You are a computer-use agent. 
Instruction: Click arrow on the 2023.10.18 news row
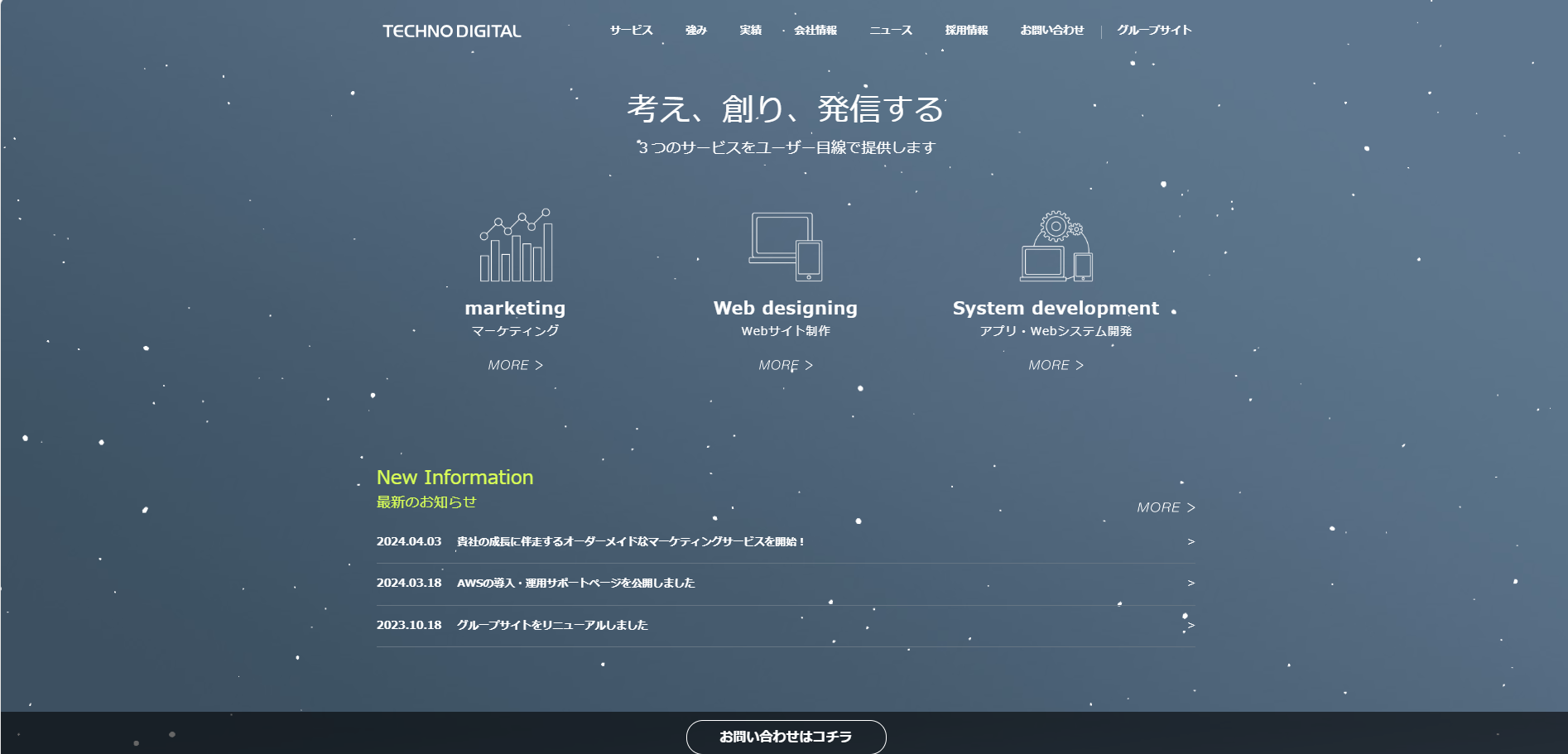(x=1190, y=626)
